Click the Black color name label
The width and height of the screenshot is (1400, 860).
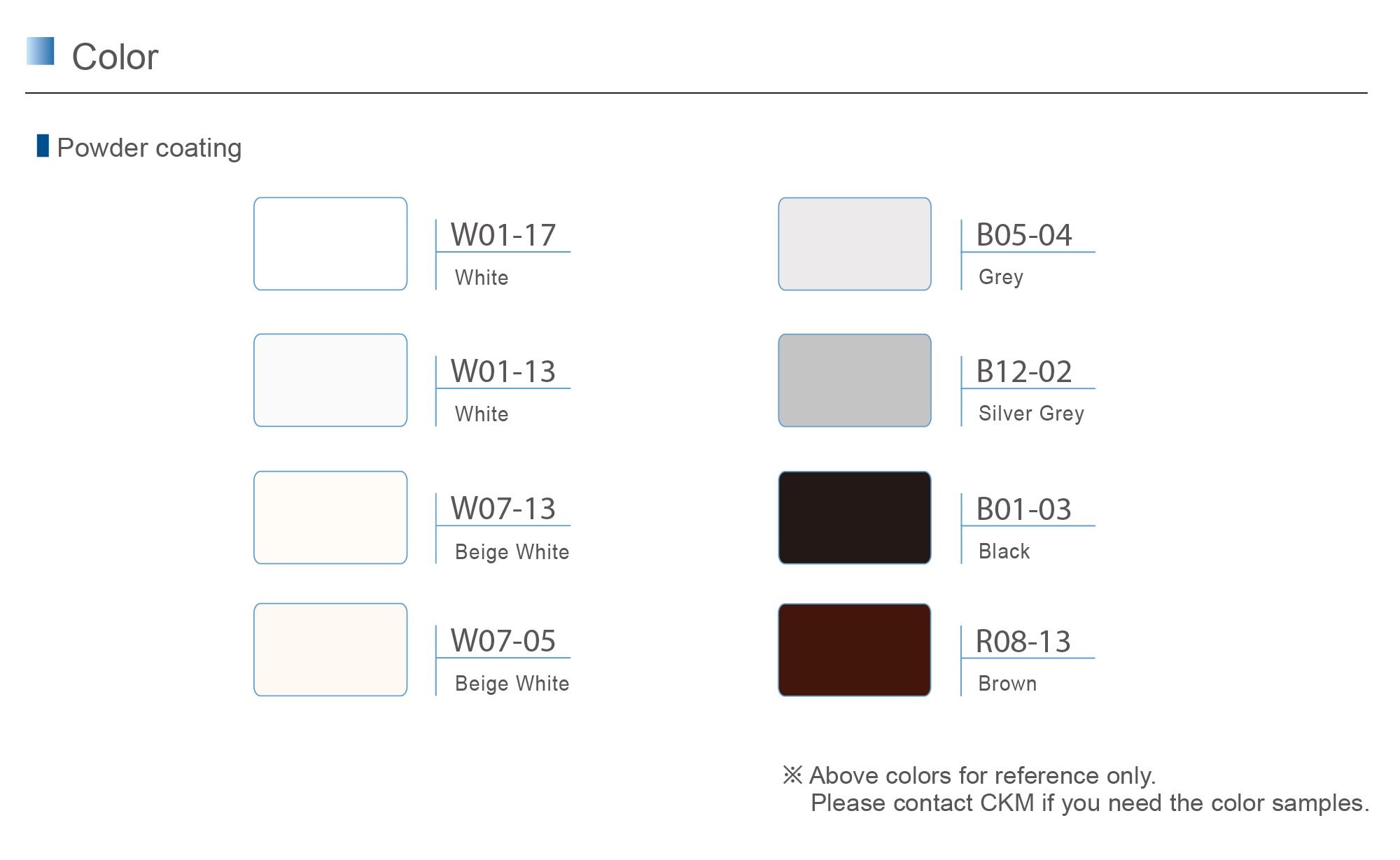[1004, 551]
